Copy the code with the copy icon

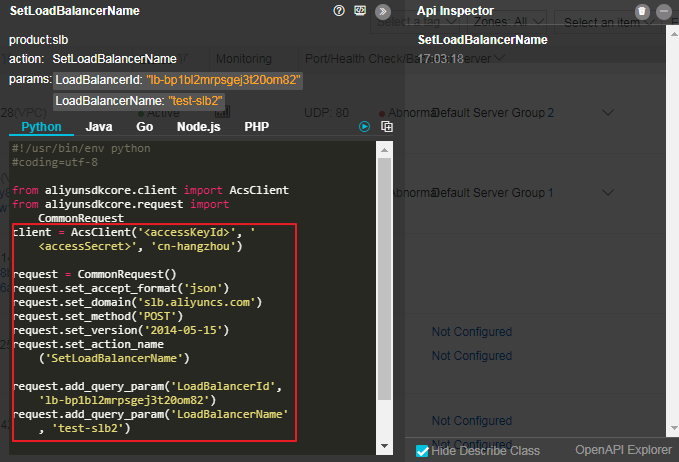point(387,126)
